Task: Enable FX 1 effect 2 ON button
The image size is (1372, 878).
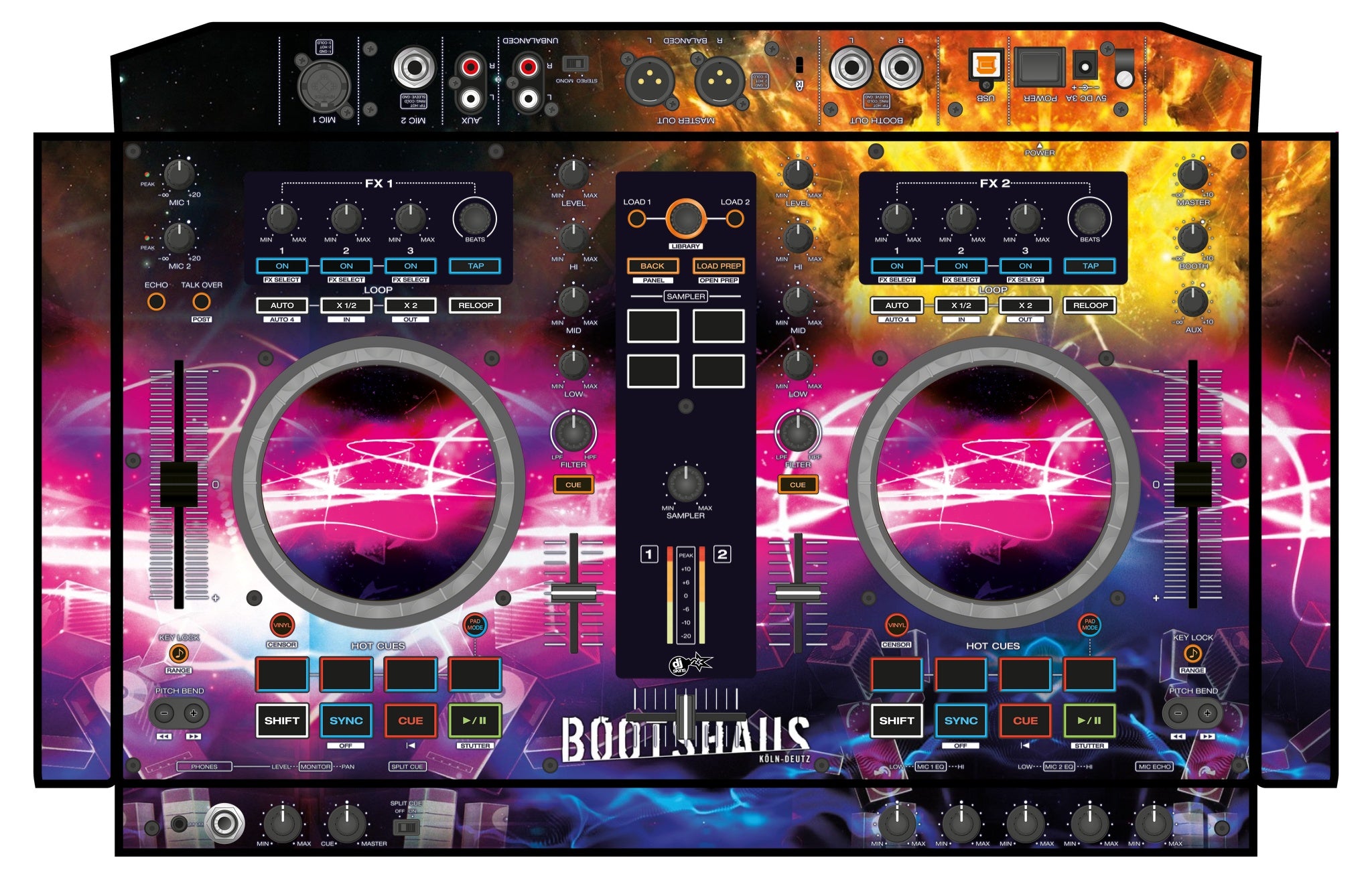Action: (346, 266)
